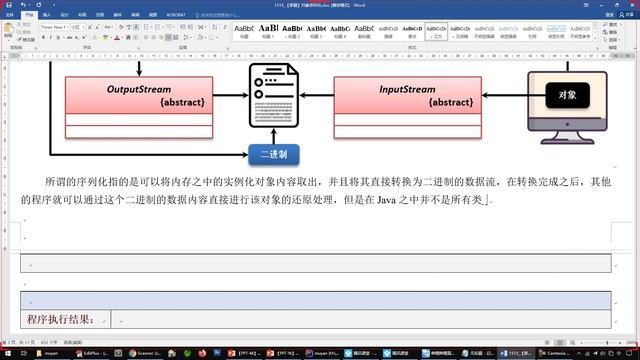This screenshot has width=640, height=360.
Task: Click the Increase Indent icon
Action: (190, 27)
